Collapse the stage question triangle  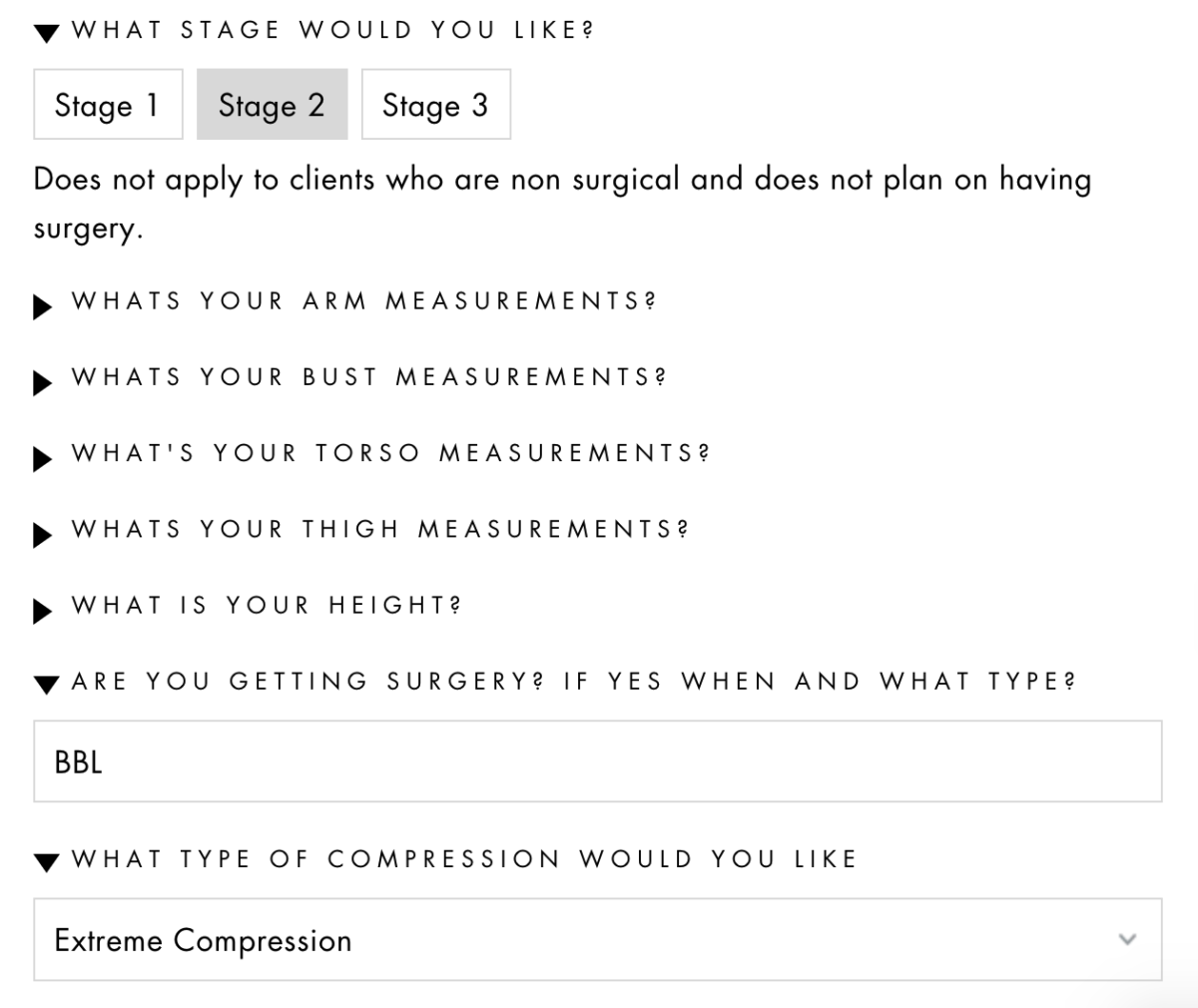(46, 34)
